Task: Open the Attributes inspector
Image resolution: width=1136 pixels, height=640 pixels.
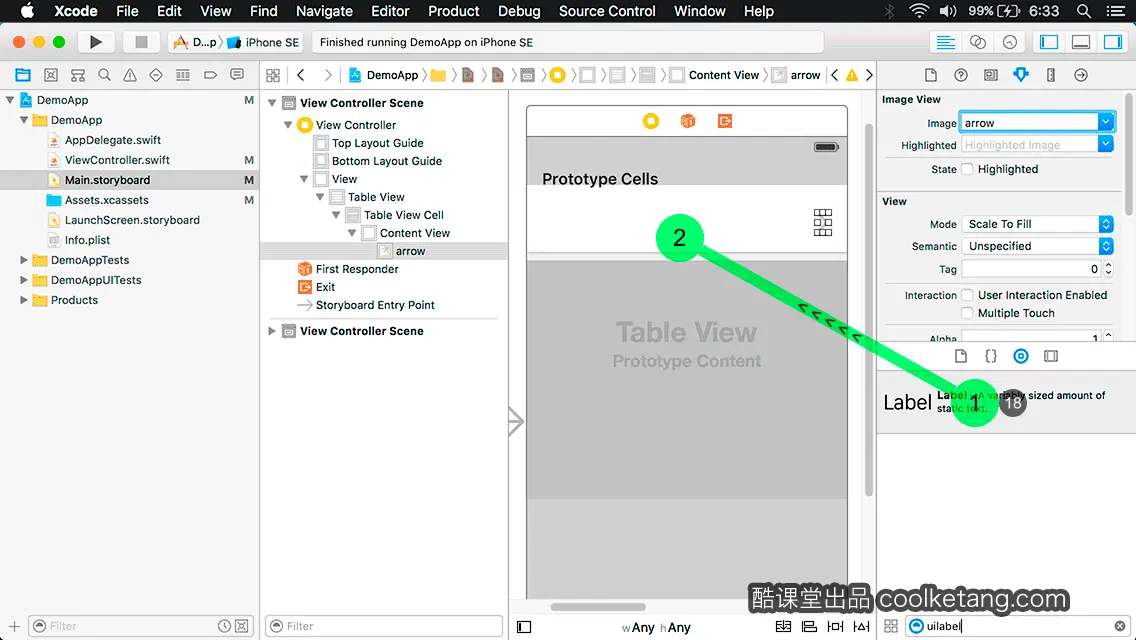Action: (x=1021, y=75)
